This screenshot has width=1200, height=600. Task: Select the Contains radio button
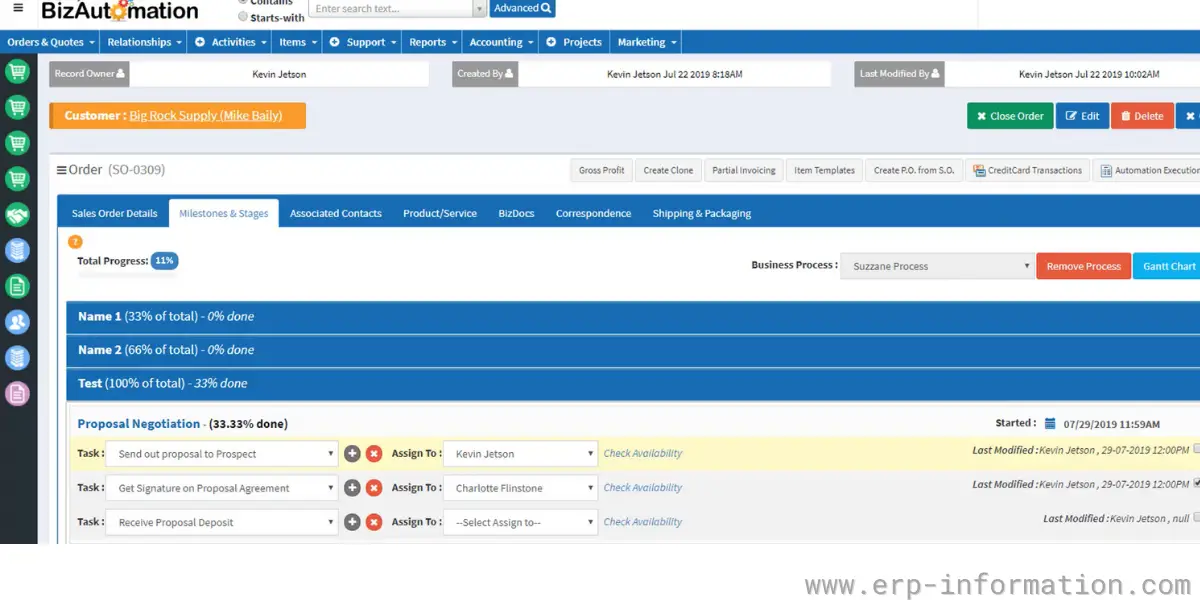pos(243,3)
